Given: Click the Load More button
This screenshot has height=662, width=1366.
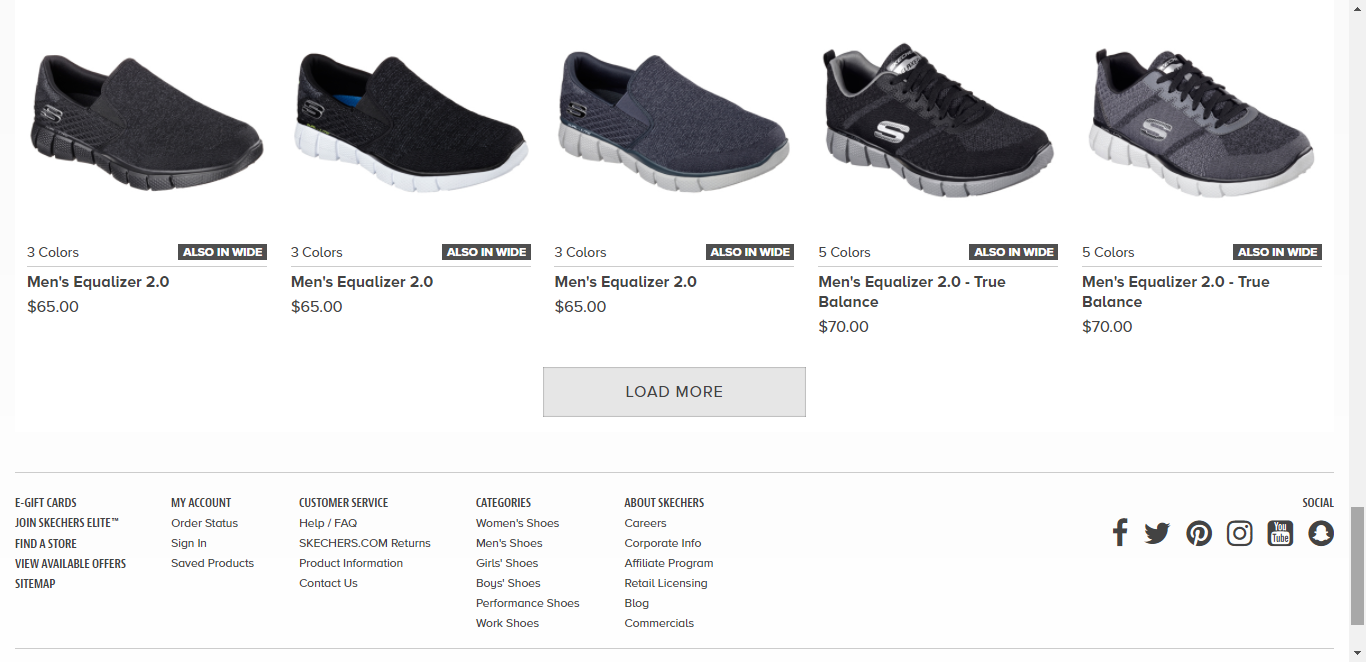Looking at the screenshot, I should 674,392.
